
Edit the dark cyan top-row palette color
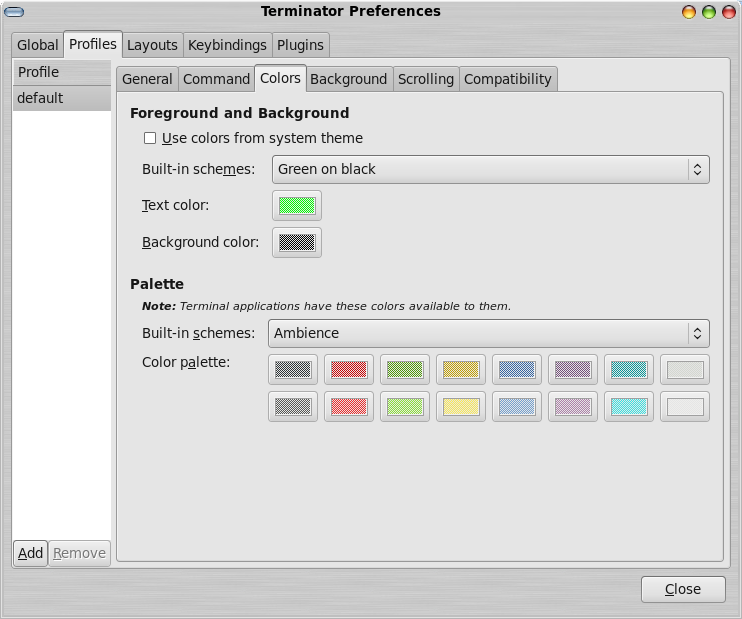click(x=629, y=370)
